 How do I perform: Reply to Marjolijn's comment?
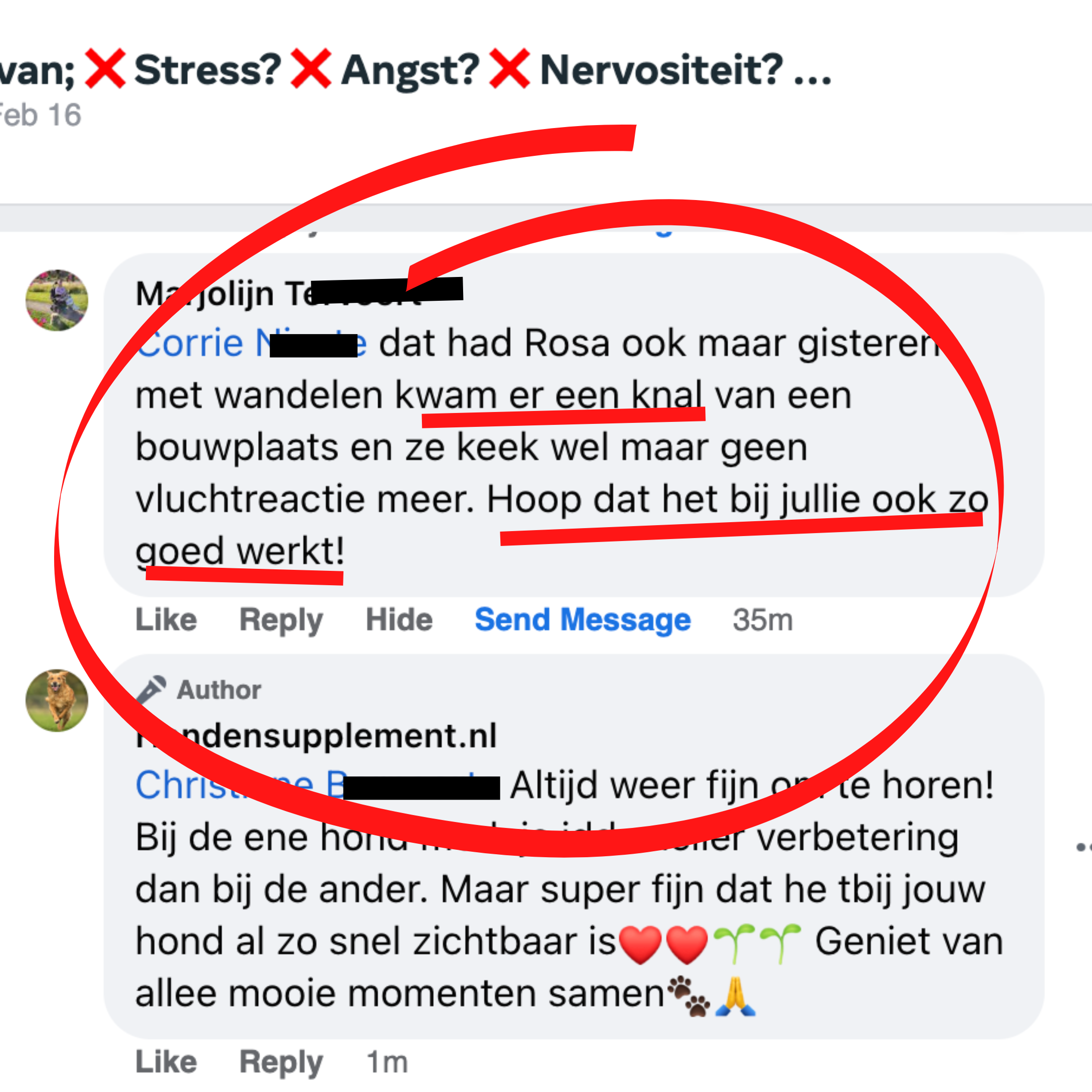[x=281, y=620]
